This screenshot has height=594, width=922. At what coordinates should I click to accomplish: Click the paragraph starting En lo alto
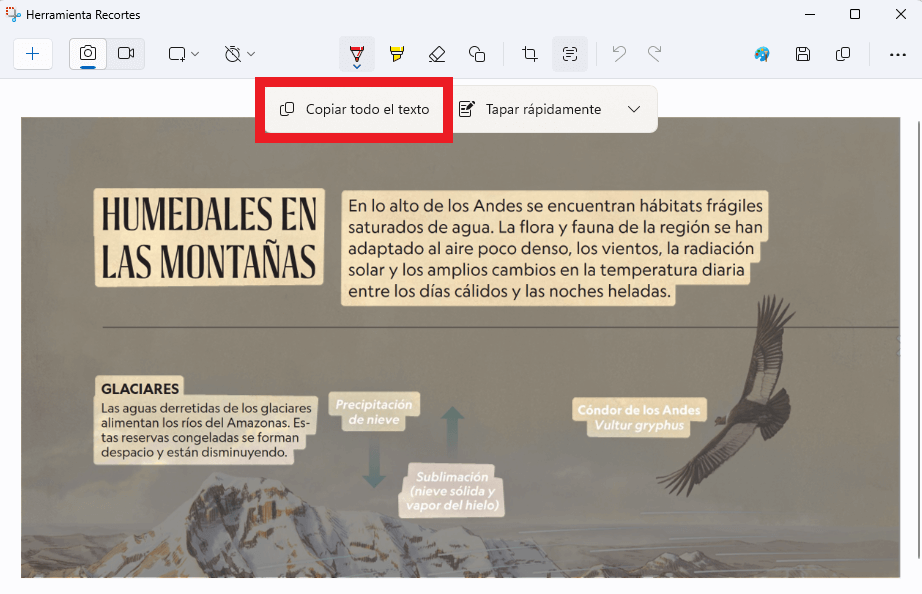(555, 248)
